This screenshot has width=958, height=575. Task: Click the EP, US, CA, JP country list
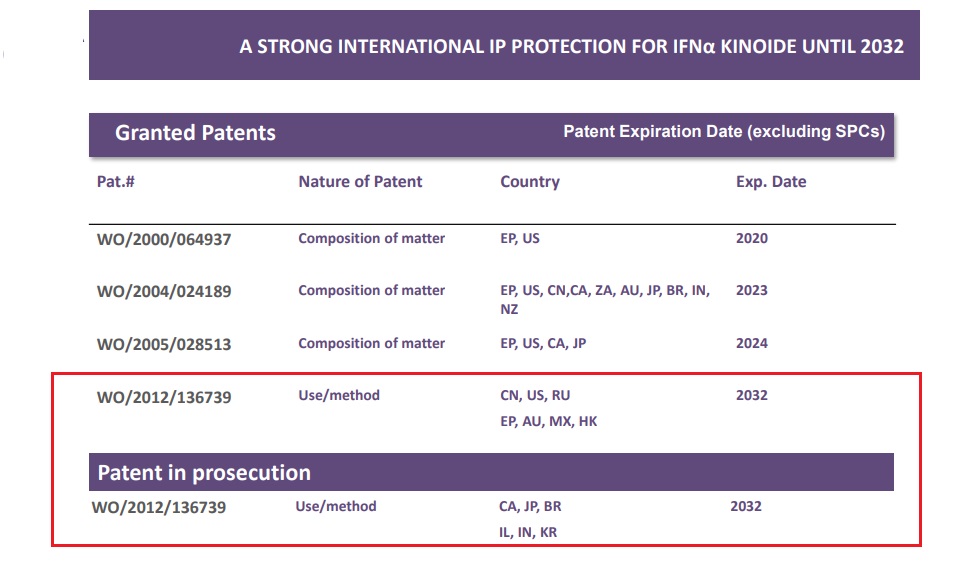pos(543,343)
